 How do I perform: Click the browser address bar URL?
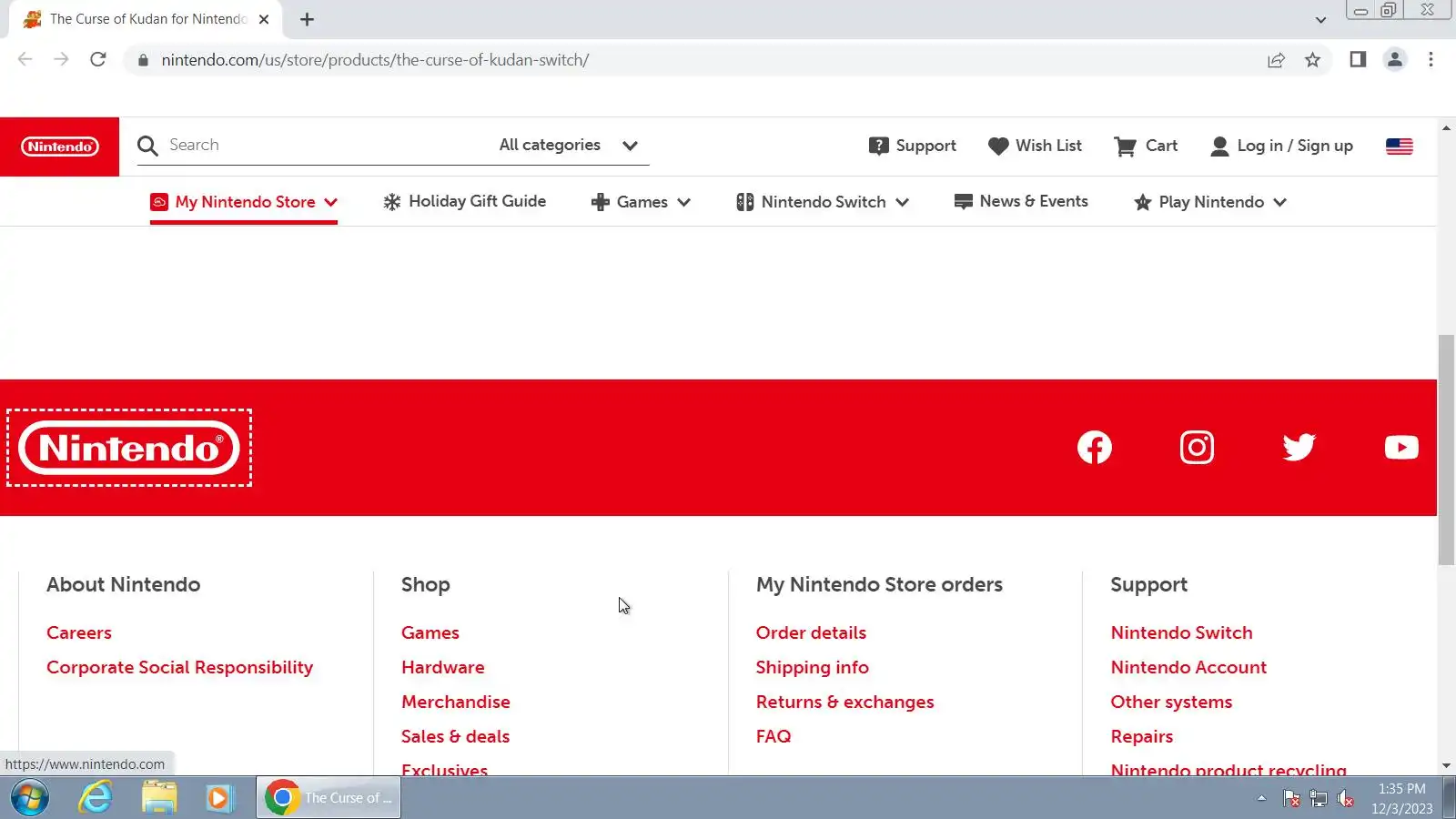(375, 60)
